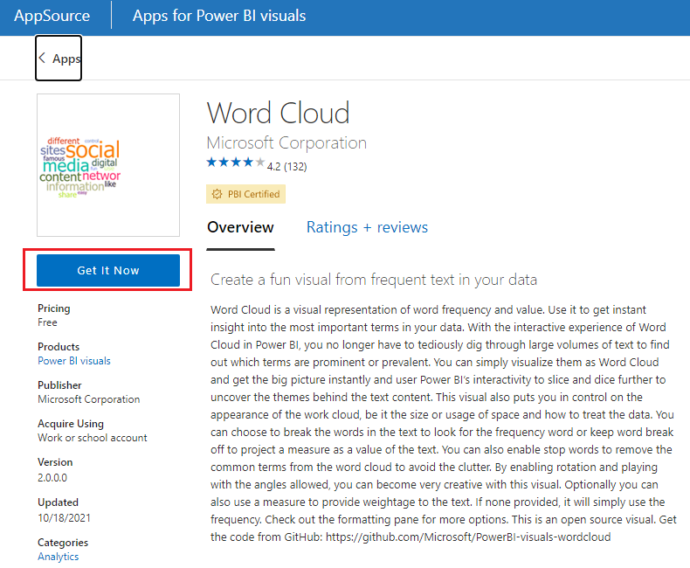Click version number 2.0.0.0

pos(52,478)
